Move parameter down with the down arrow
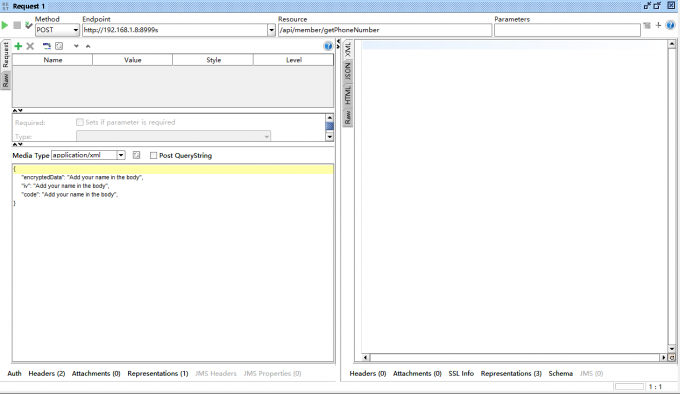 pos(76,46)
